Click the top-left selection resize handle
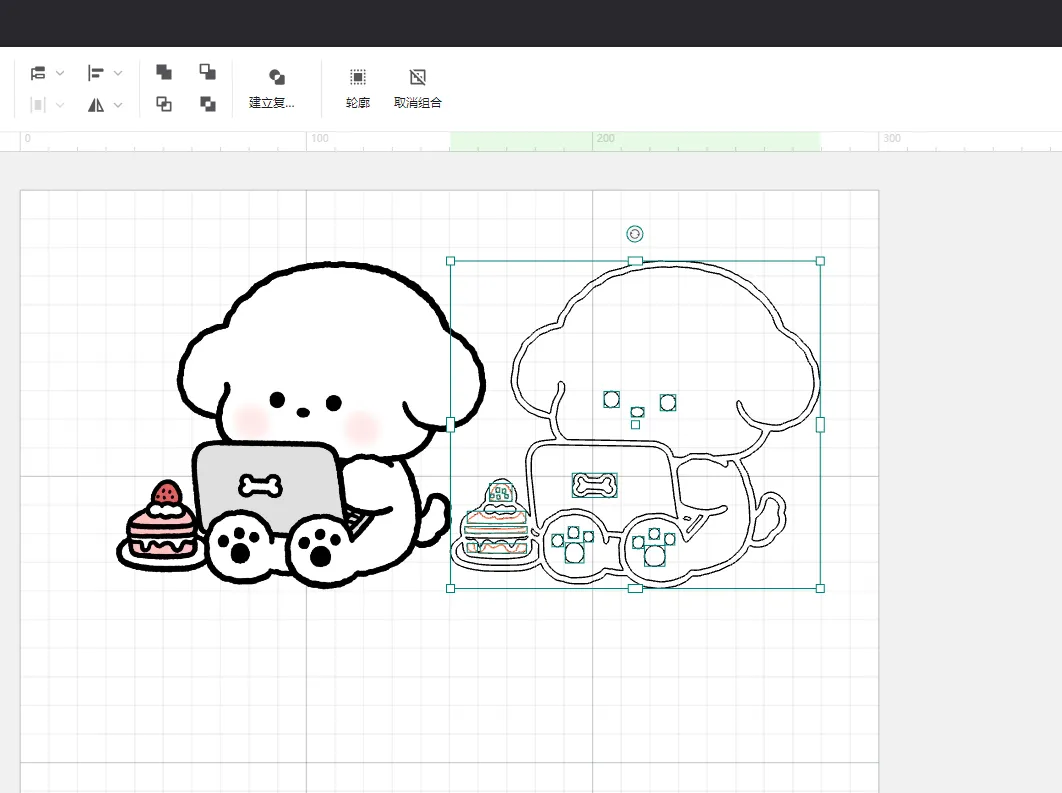 pyautogui.click(x=450, y=261)
